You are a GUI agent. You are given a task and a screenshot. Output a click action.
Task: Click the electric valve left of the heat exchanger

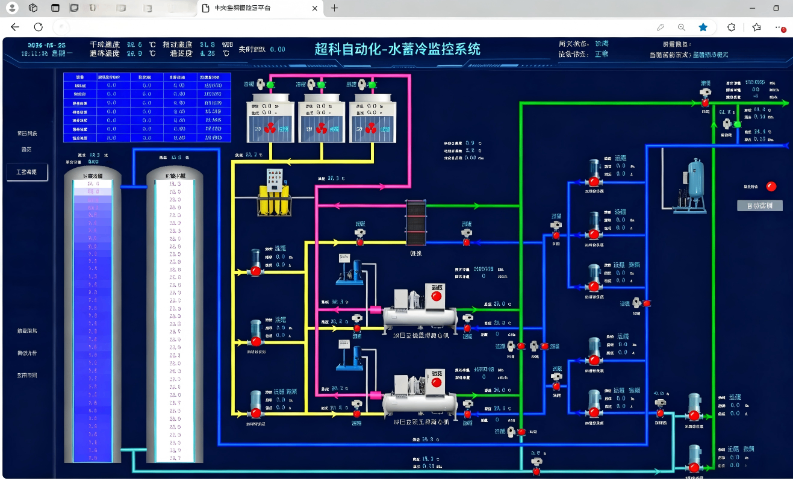coord(360,236)
